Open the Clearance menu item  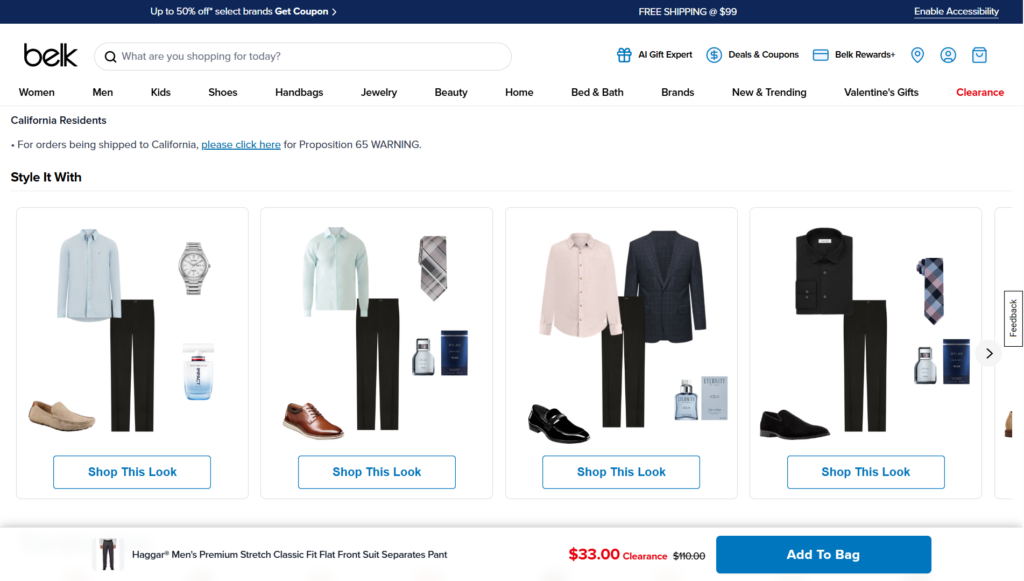(980, 92)
